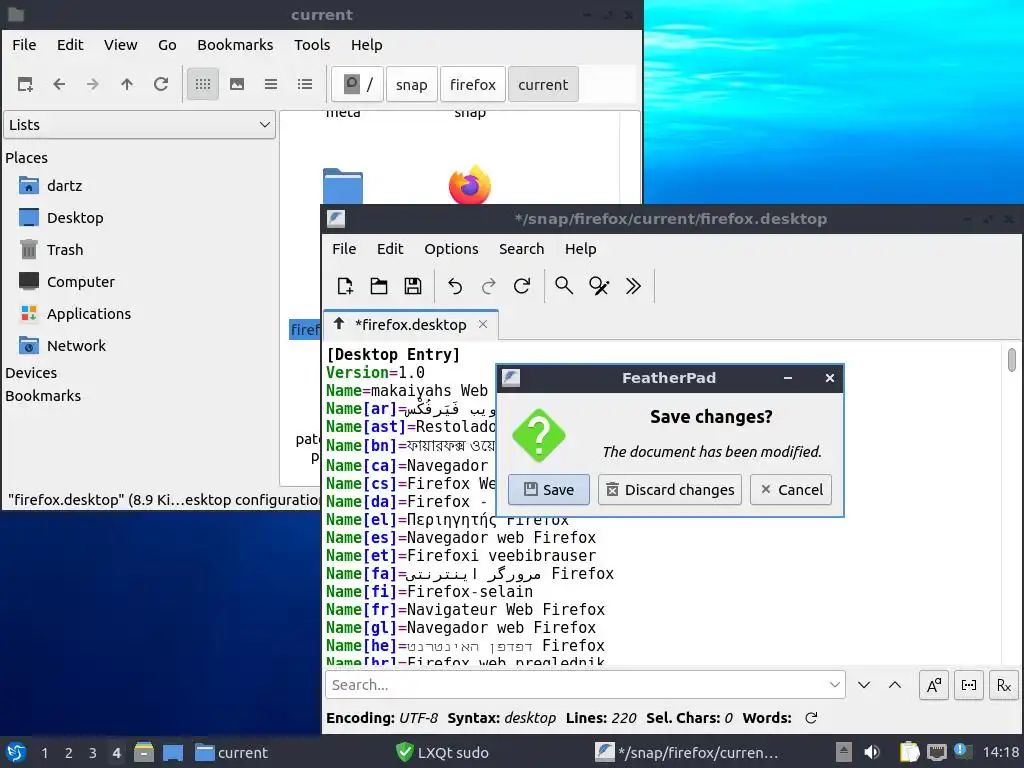
Task: Go forward in the file manager
Action: point(93,84)
